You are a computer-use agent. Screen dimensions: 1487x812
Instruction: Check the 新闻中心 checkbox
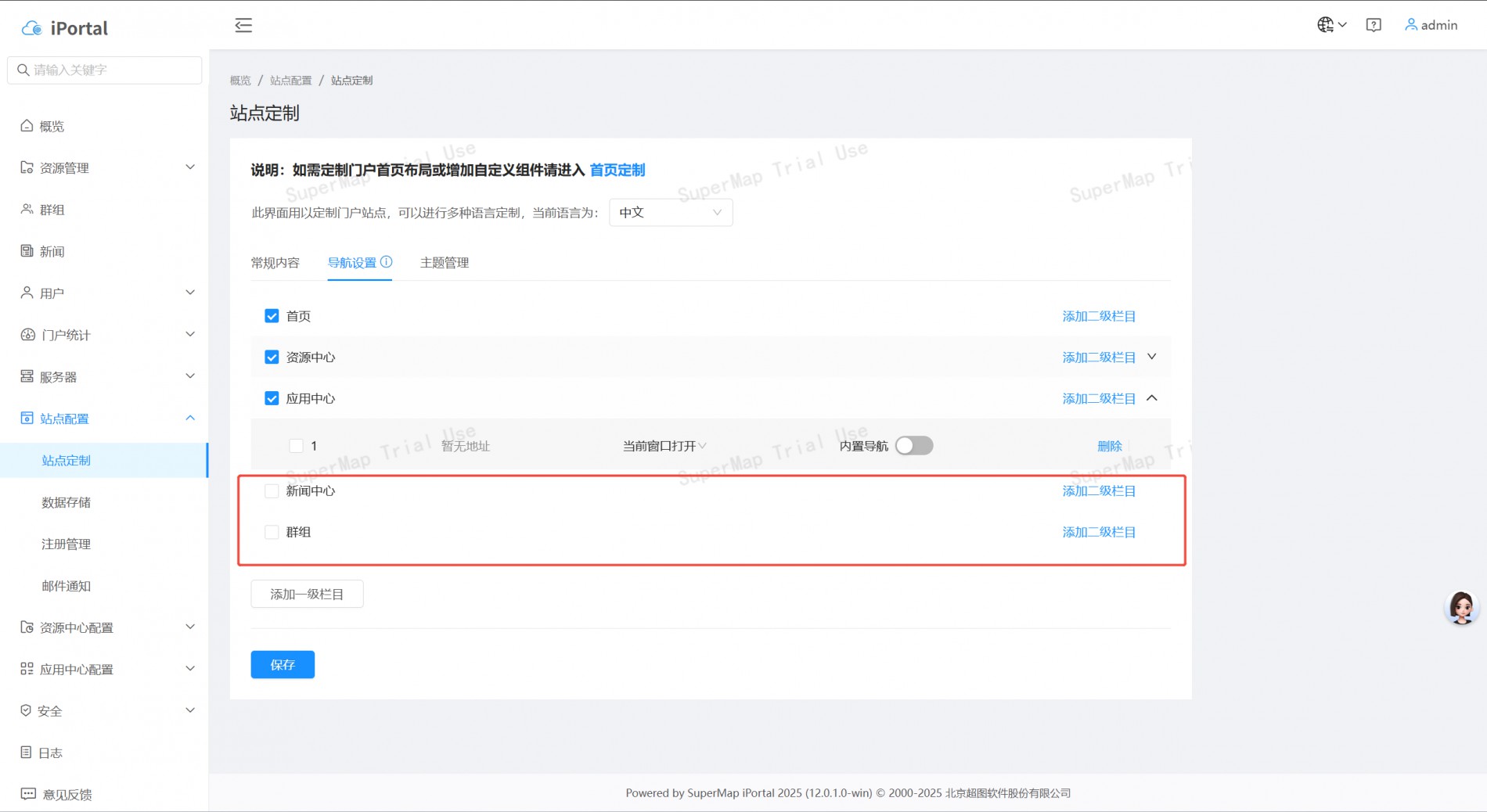click(272, 491)
